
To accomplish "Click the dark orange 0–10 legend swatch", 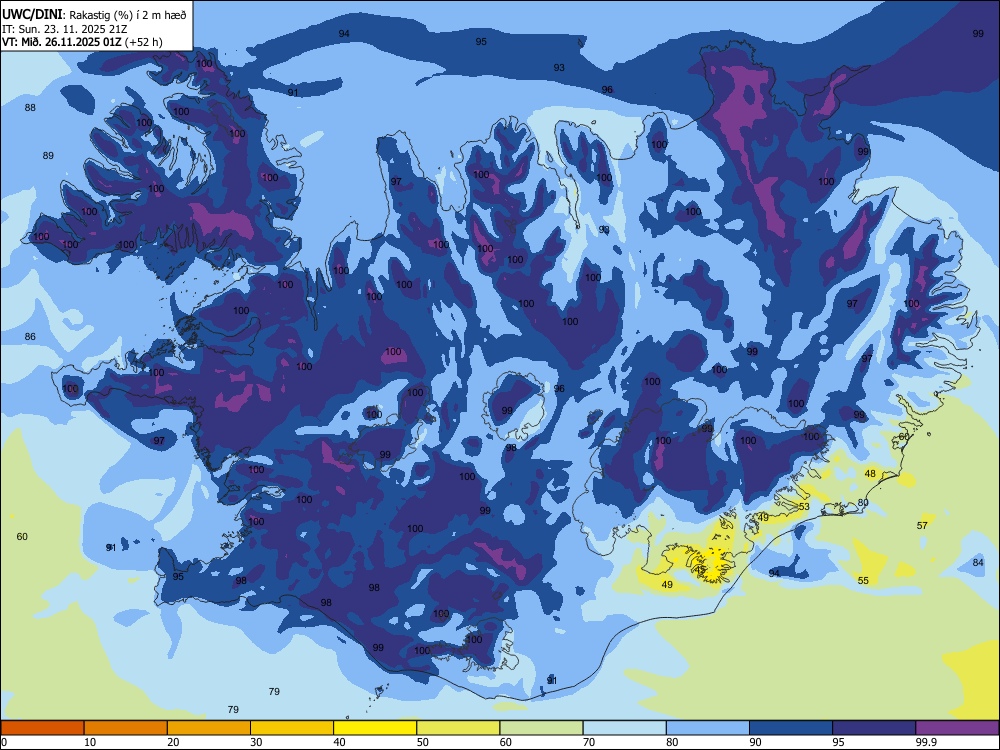I will [x=42, y=728].
